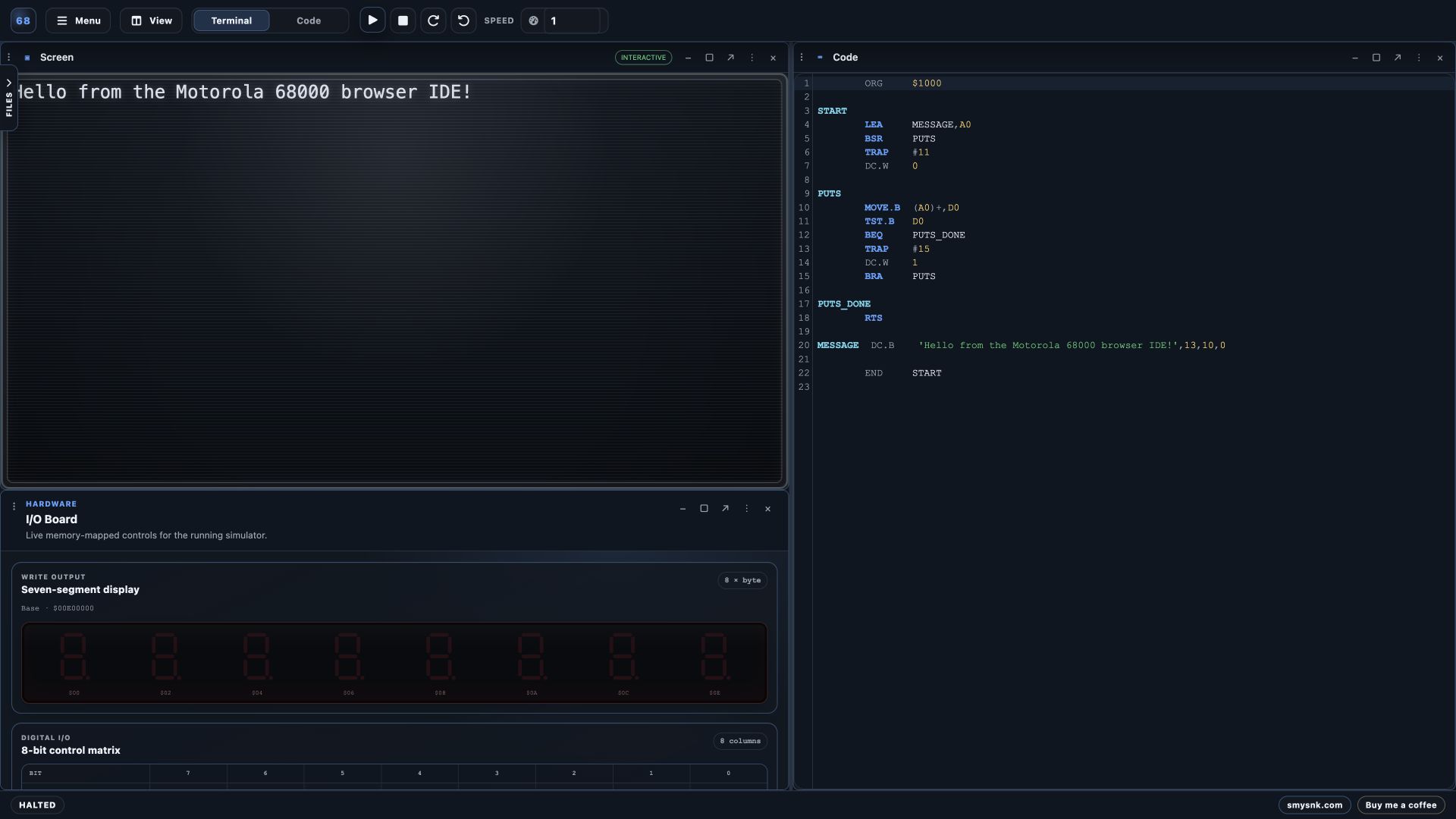Screen dimensions: 1456x819
Task: Expand the FILES side drawer
Action: pyautogui.click(x=8, y=99)
